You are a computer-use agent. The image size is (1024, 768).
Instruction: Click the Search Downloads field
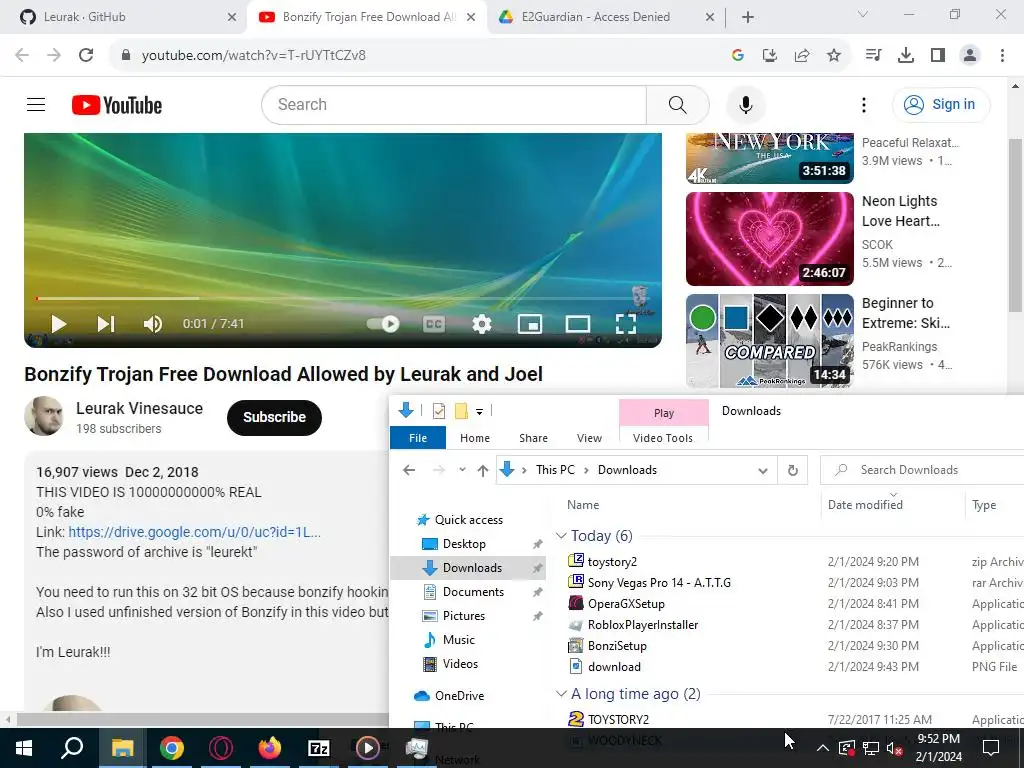(x=922, y=470)
